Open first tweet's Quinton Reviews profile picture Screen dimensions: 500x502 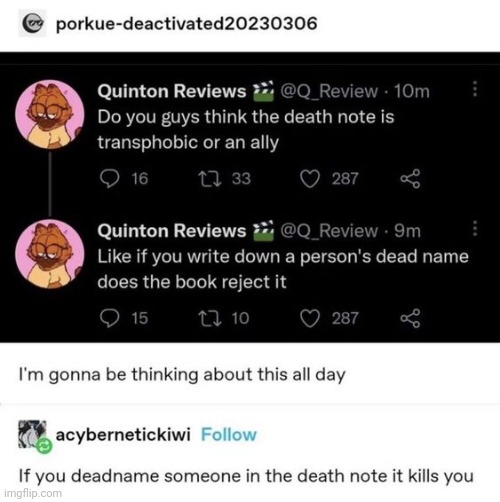[50, 114]
